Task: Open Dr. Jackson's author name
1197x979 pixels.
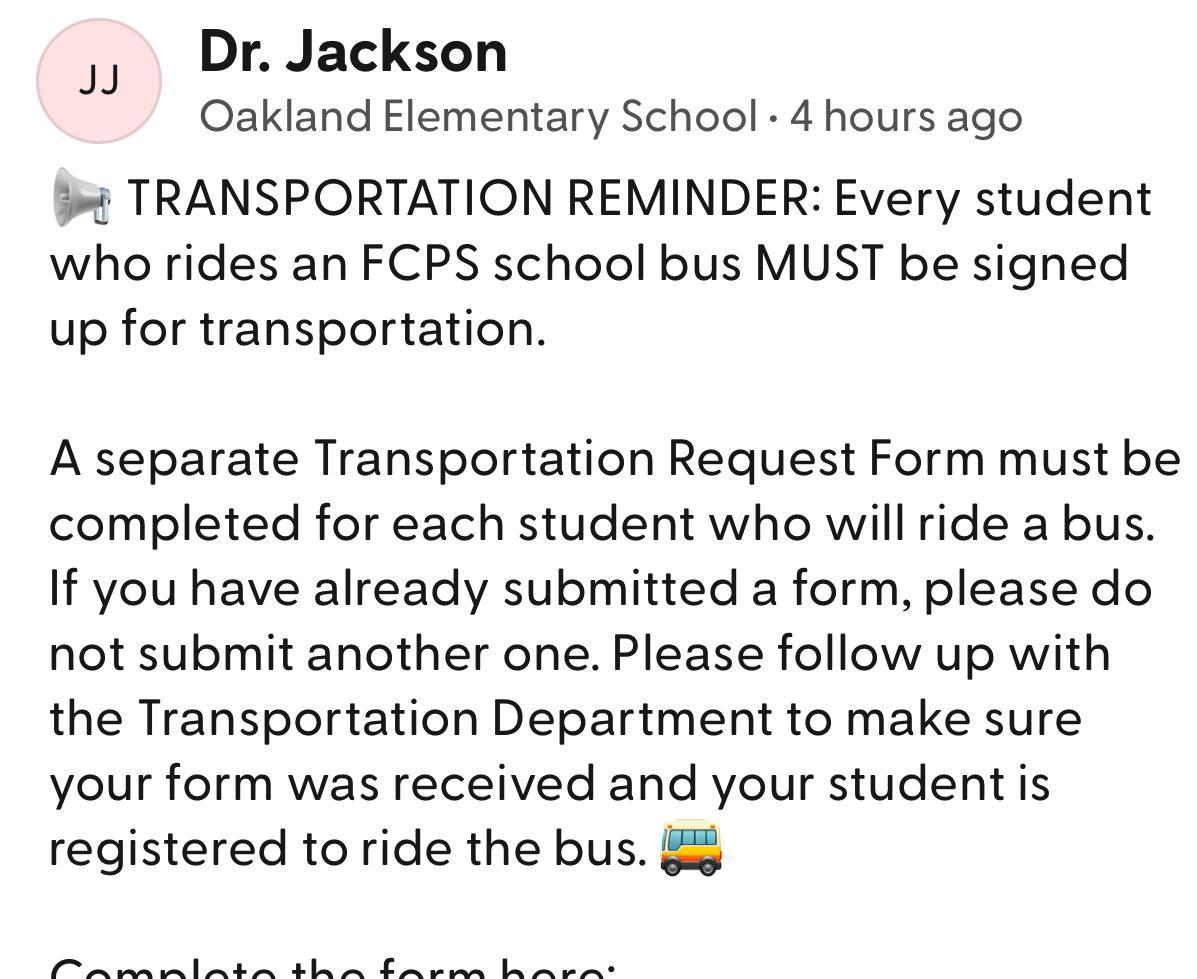Action: pos(353,52)
